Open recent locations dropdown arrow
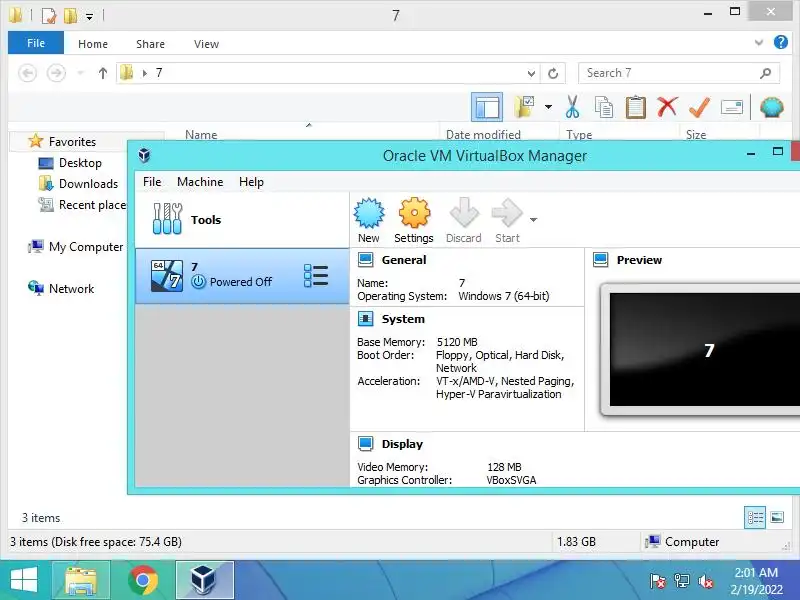This screenshot has width=800, height=600. tap(81, 73)
